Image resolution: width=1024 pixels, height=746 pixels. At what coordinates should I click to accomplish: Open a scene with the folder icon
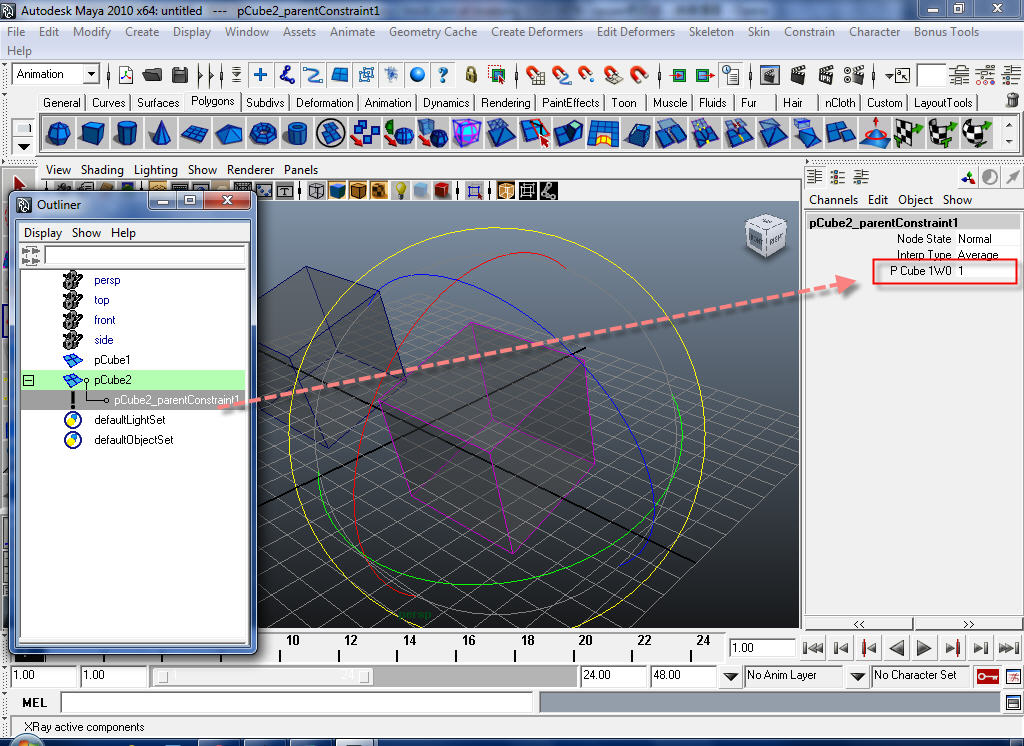pos(152,75)
